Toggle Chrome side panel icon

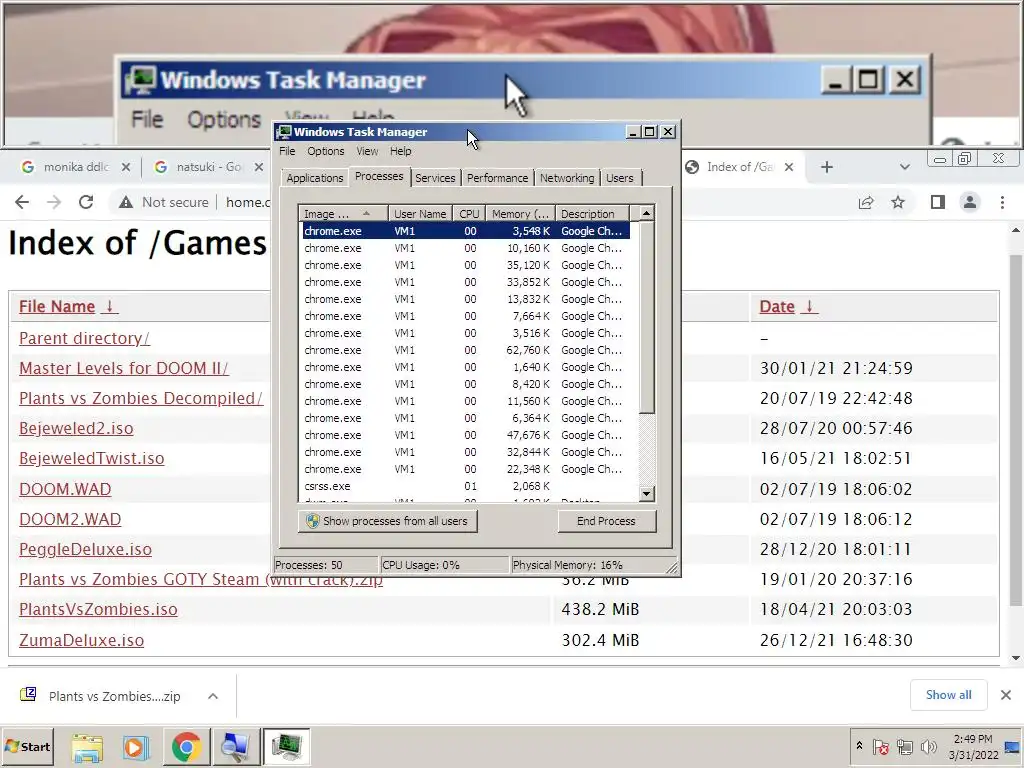(x=938, y=202)
